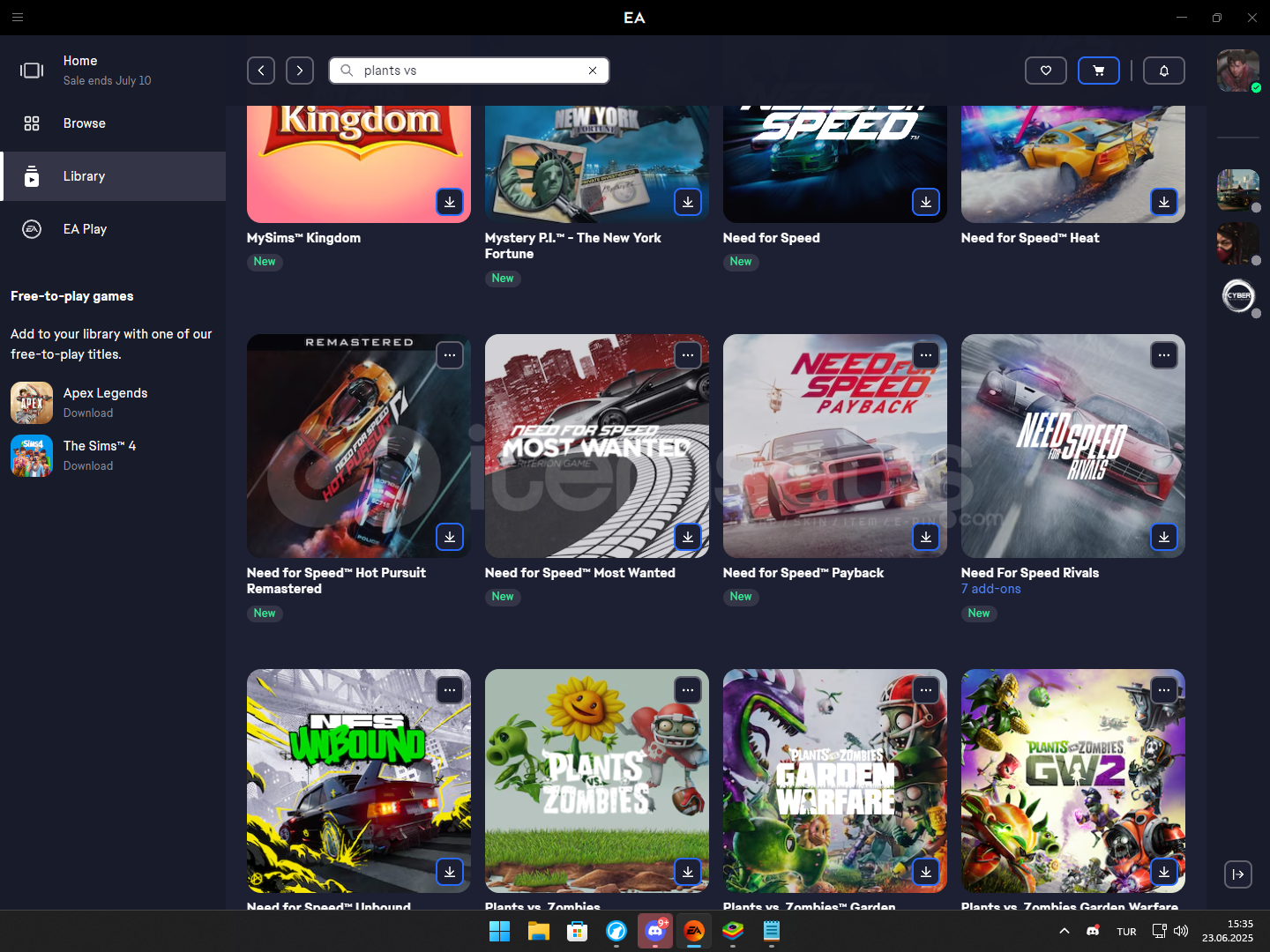Open Need for Speed Payback cover art
This screenshot has height=952, width=1270.
click(x=835, y=446)
